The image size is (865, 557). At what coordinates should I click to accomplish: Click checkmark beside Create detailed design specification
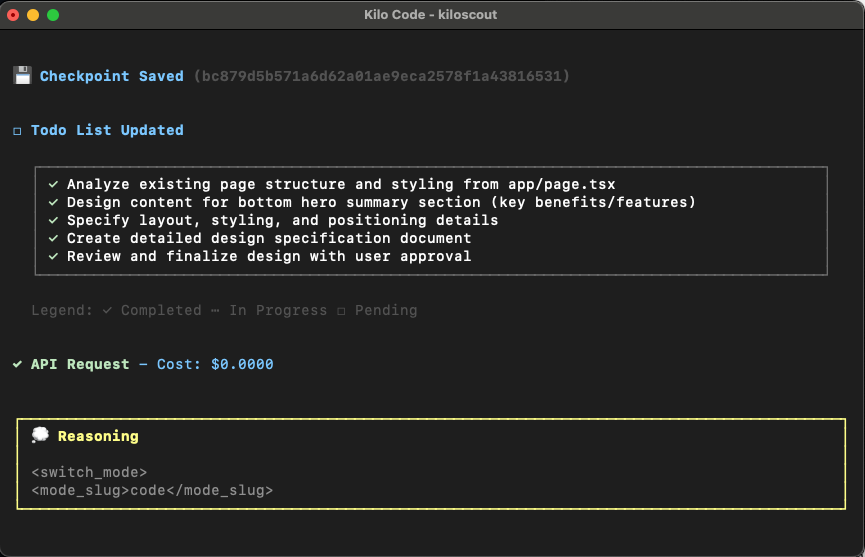pos(54,238)
